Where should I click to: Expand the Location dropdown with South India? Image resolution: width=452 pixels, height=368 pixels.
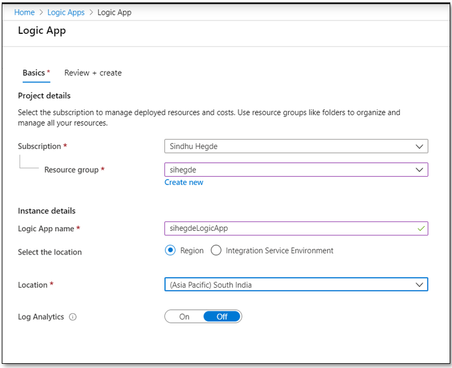296,285
